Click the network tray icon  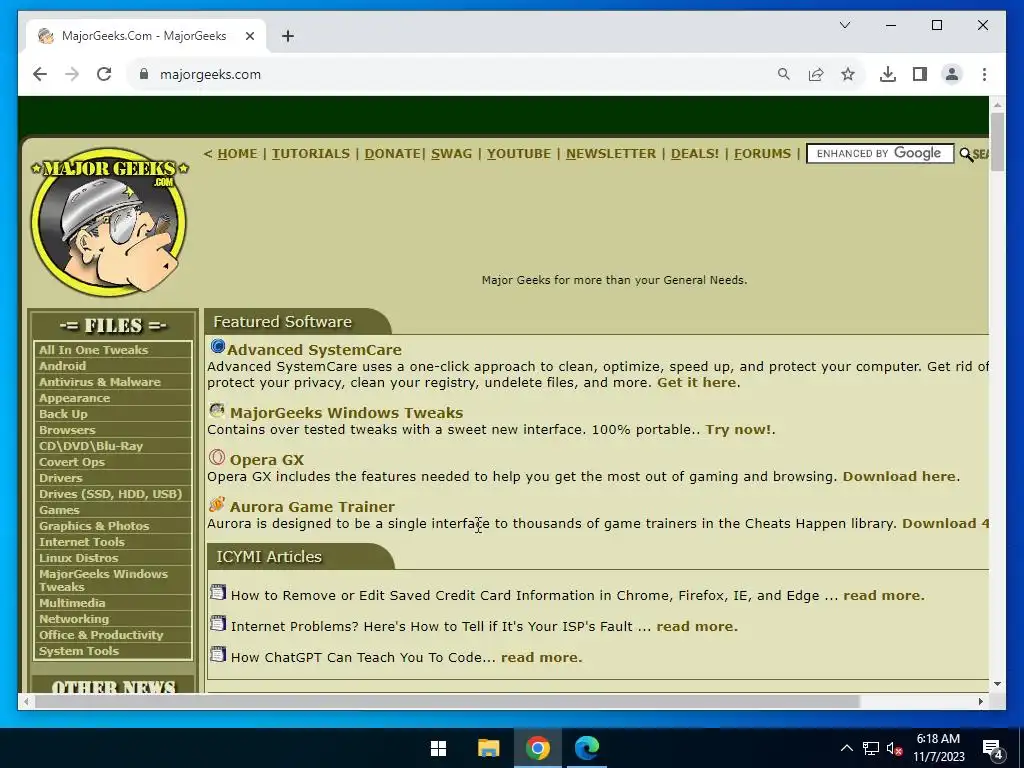871,748
